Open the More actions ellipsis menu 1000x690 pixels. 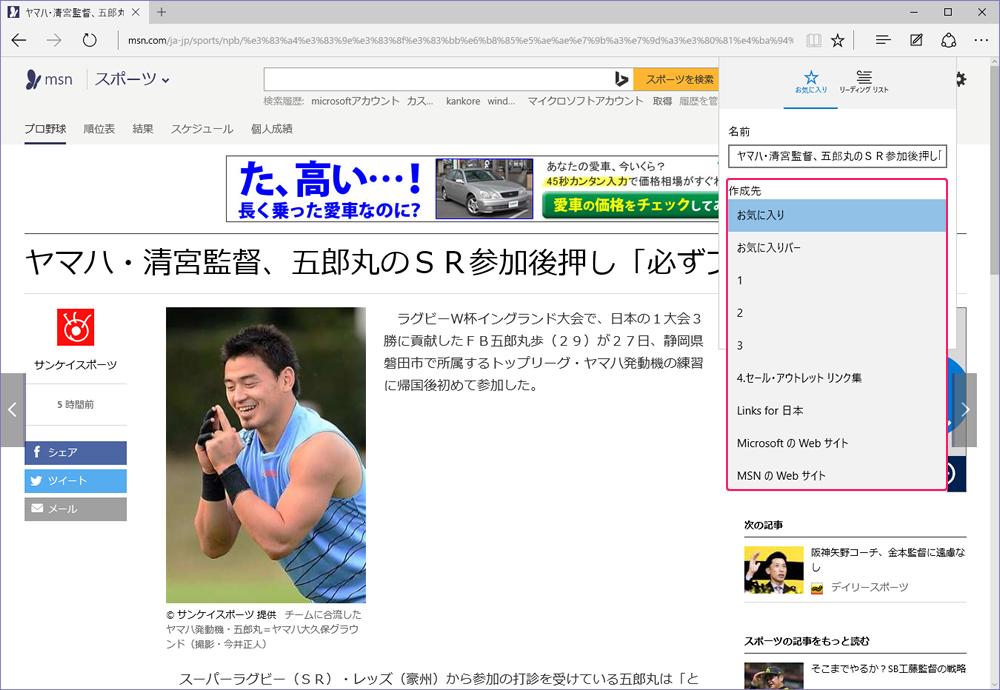point(981,40)
